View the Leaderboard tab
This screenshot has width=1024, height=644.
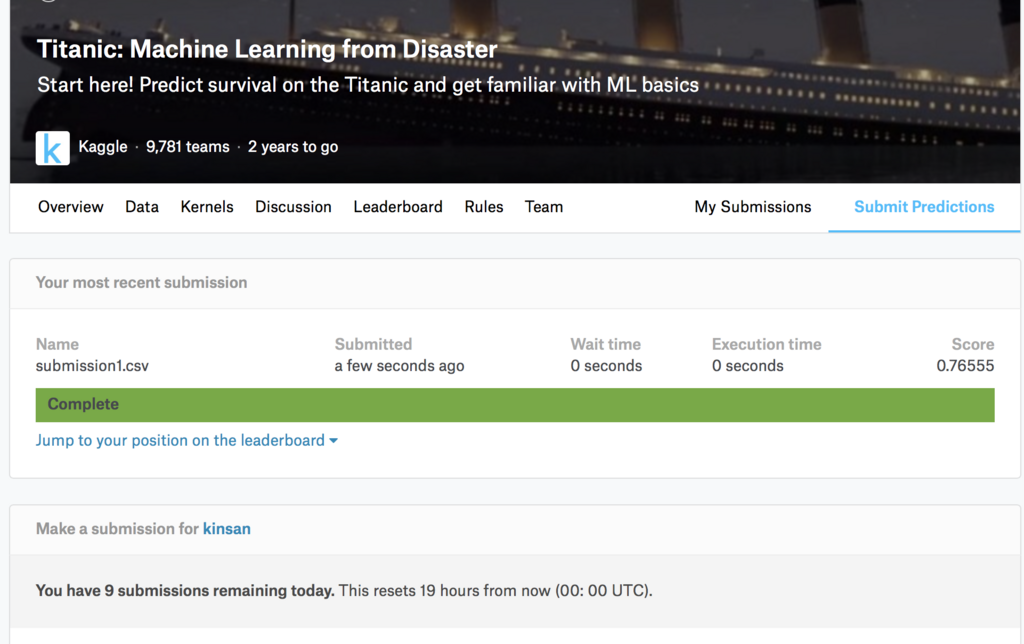point(398,207)
